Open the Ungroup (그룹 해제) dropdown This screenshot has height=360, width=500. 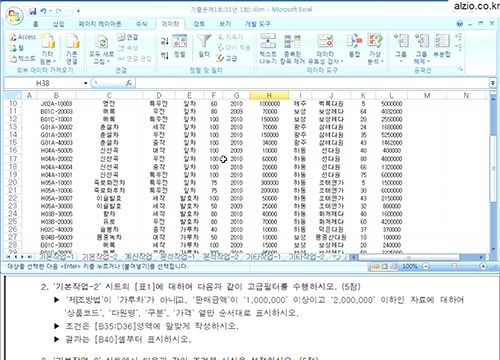421,49
